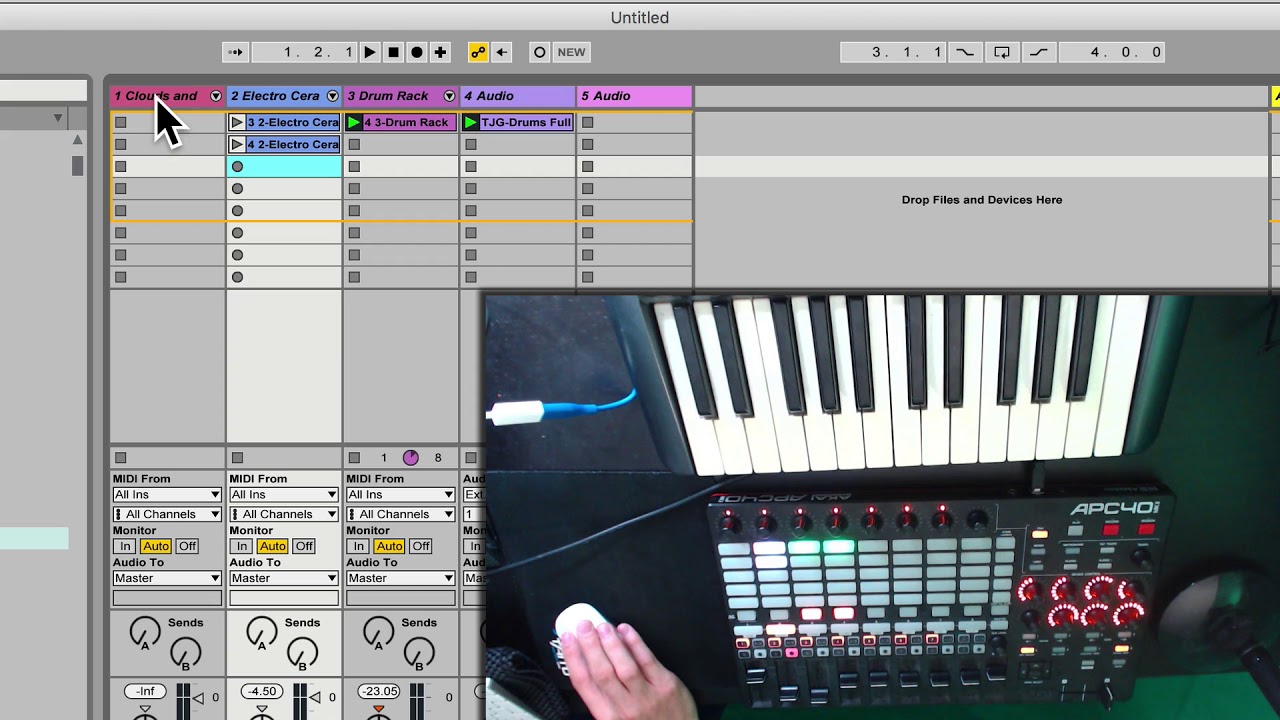Select the 3 Drum Rack track title

[388, 96]
